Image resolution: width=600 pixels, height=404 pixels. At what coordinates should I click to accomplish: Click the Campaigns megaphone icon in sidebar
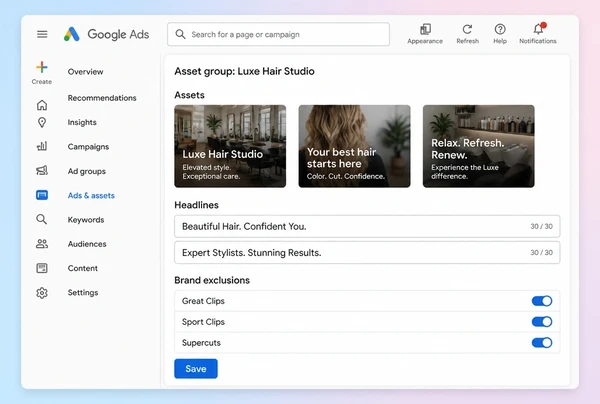coord(42,171)
